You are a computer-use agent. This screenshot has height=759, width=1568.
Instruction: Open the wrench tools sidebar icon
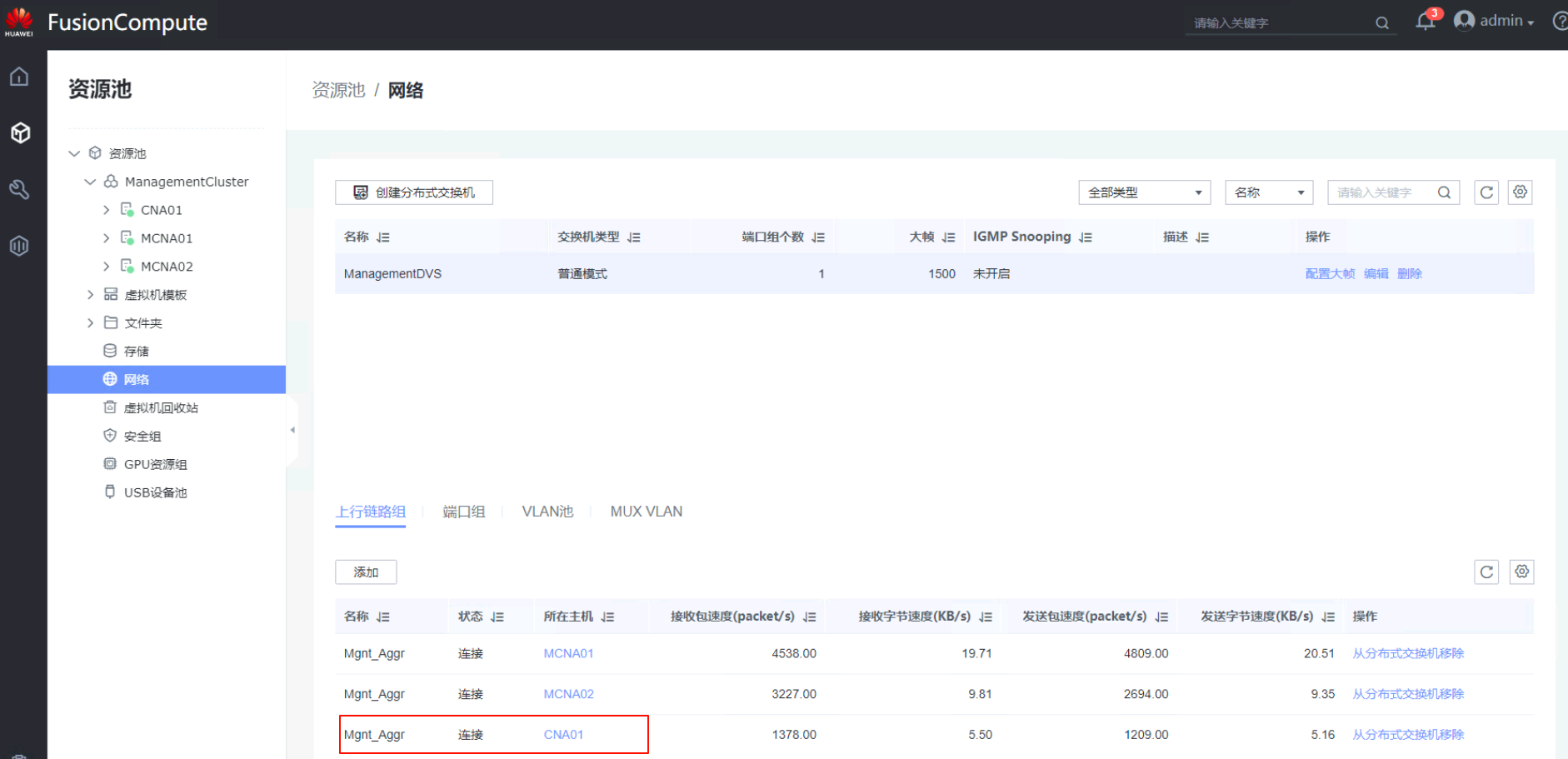point(19,189)
